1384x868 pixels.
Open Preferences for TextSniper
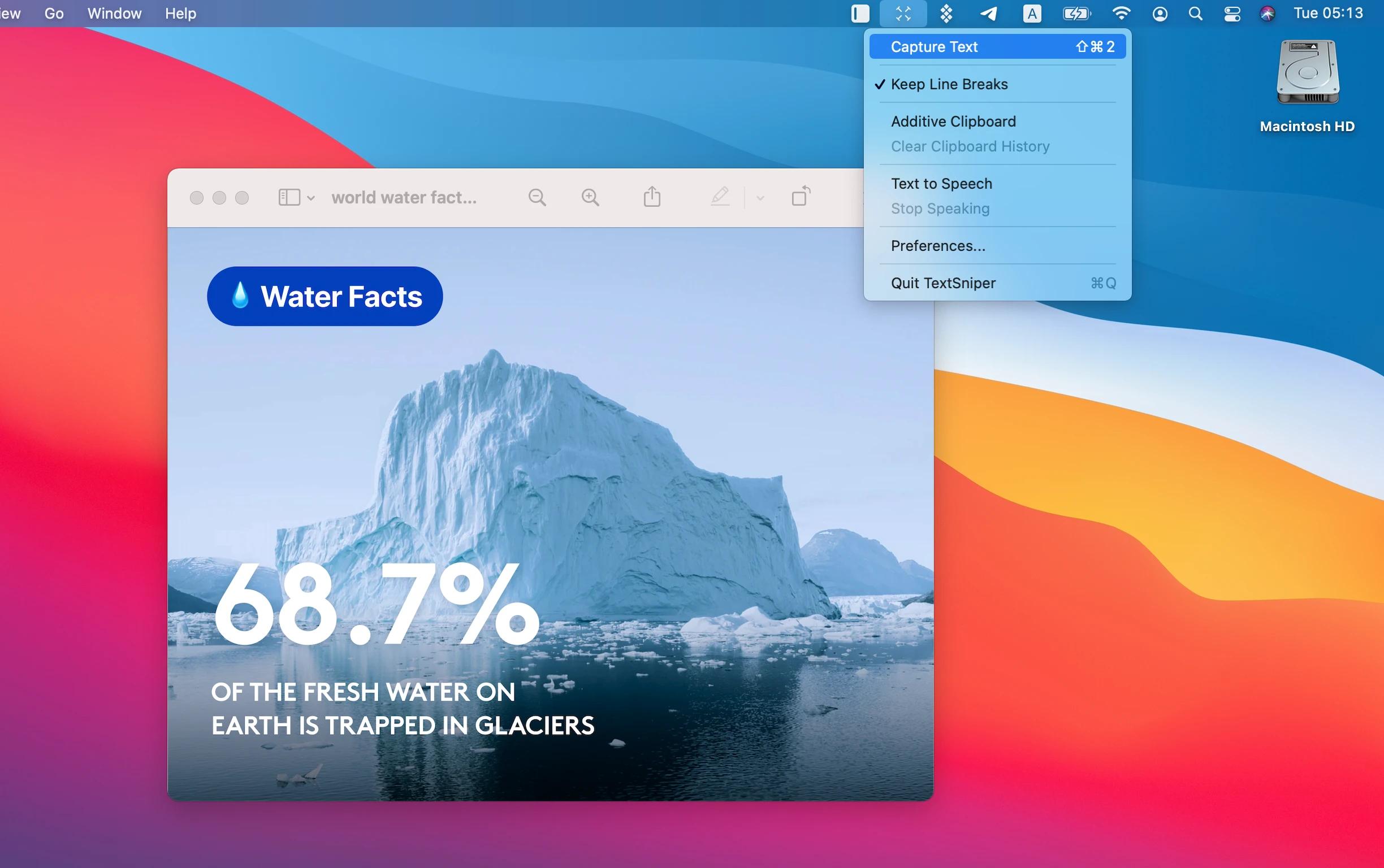pos(937,245)
